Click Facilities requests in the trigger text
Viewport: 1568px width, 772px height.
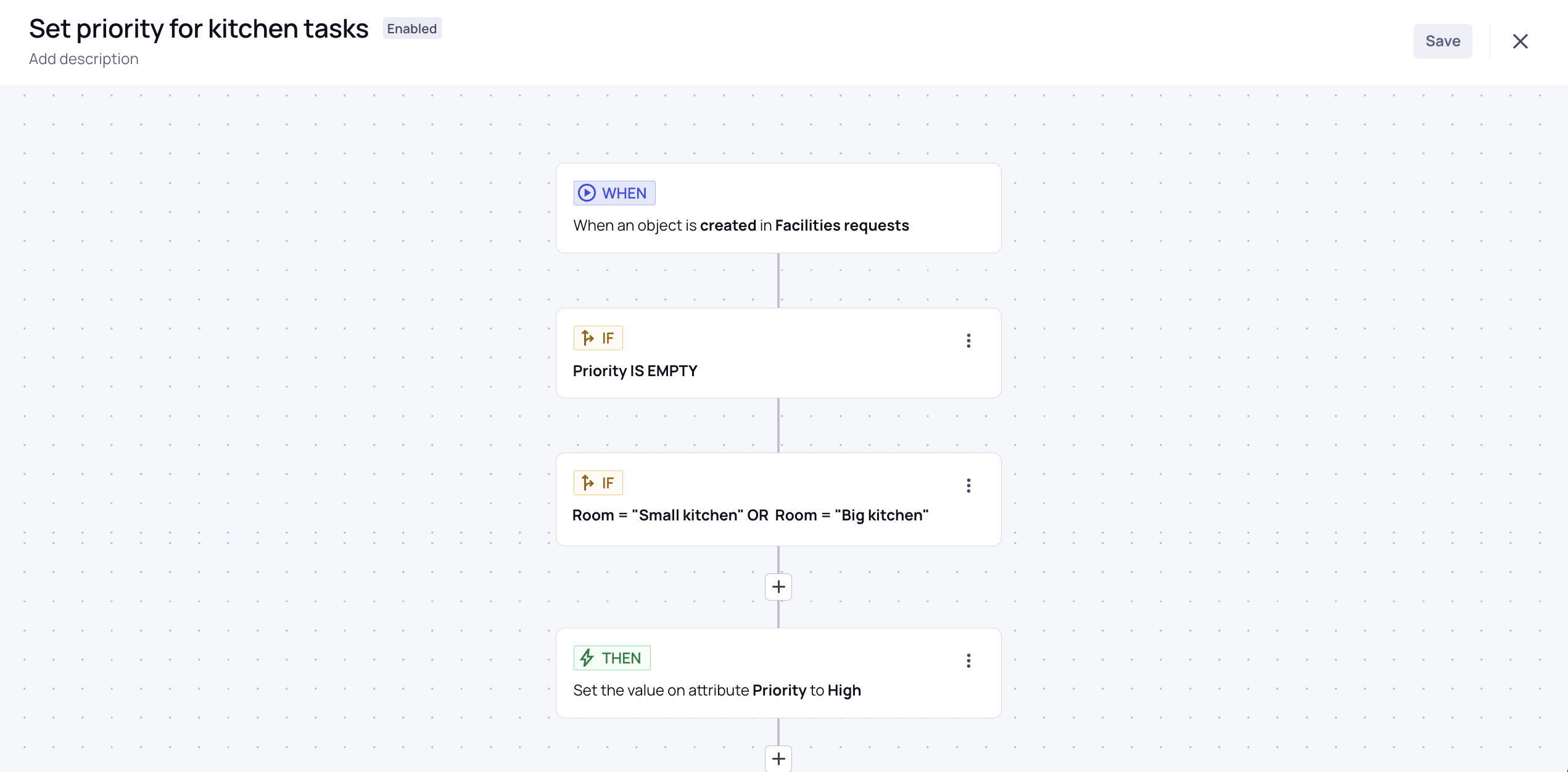843,225
